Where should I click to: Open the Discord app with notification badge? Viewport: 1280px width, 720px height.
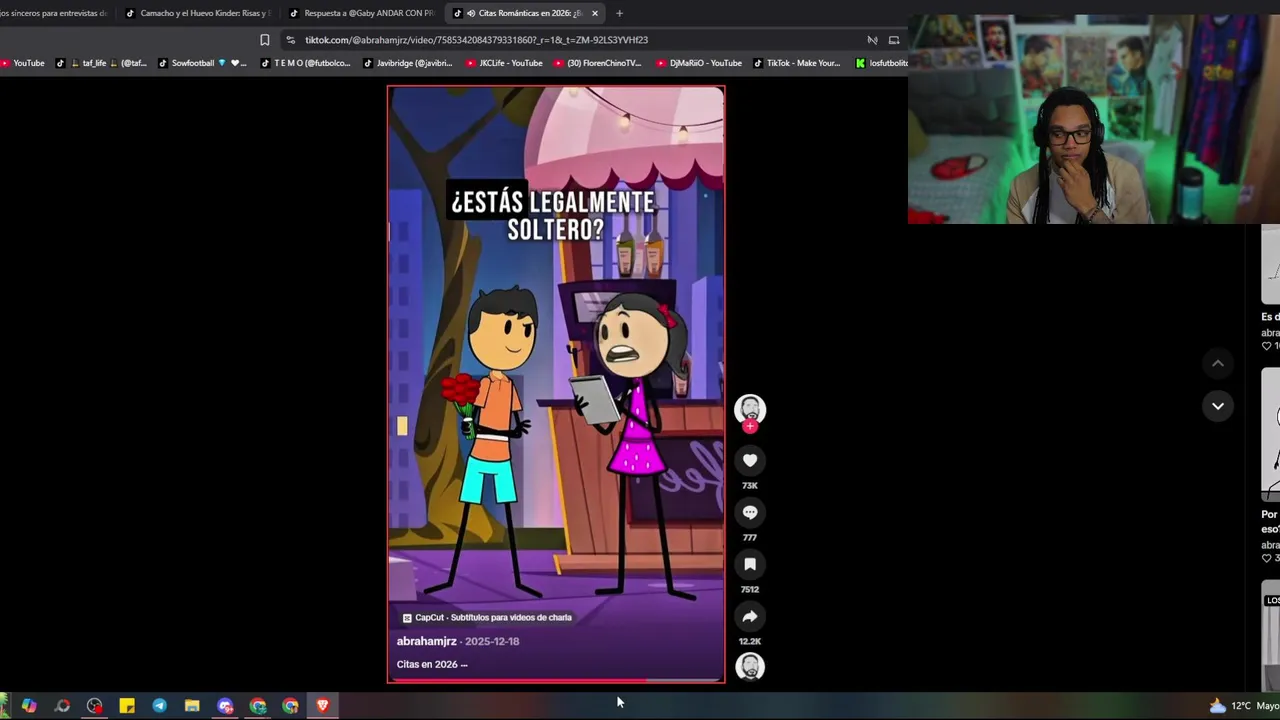(225, 706)
